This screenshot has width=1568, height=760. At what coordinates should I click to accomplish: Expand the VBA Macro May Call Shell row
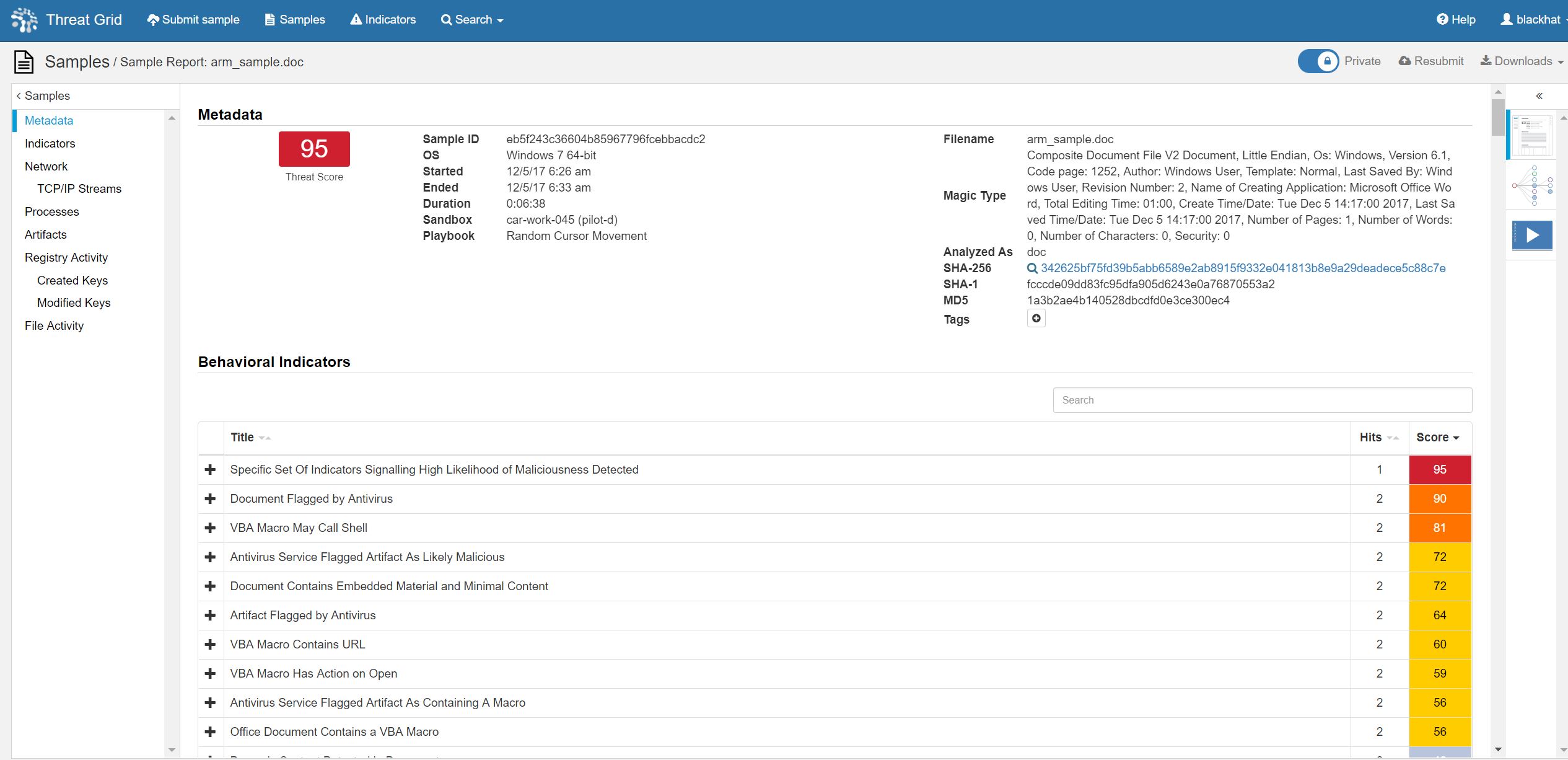click(210, 528)
